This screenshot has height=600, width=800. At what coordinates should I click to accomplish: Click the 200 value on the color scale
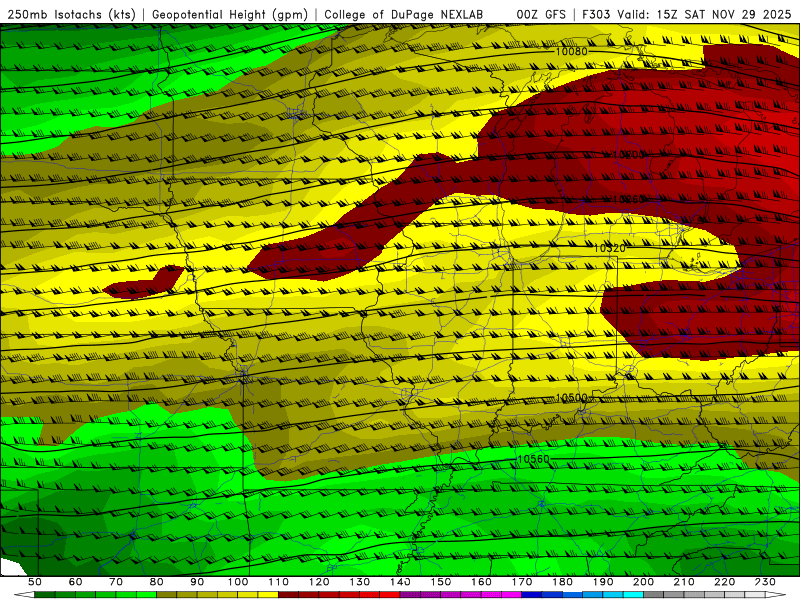tap(643, 582)
